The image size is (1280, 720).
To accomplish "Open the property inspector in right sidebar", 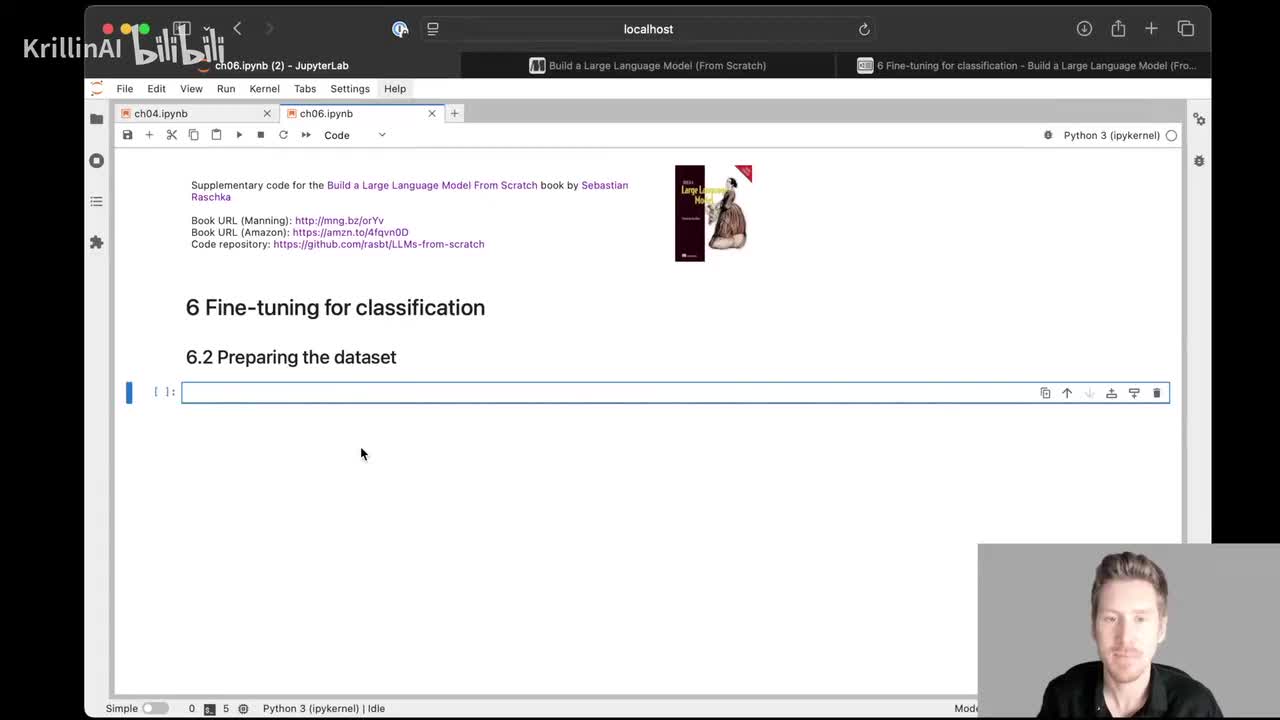I will tap(1199, 119).
